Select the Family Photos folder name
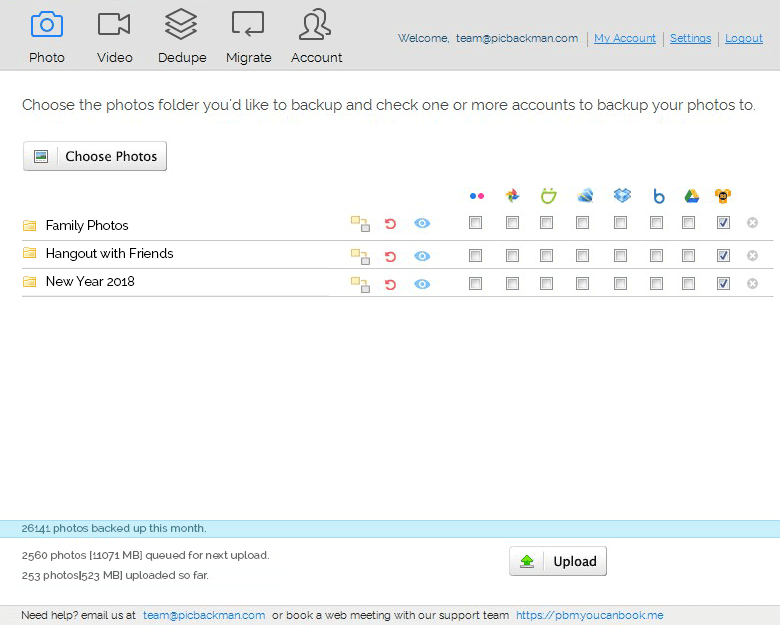This screenshot has height=625, width=780. point(87,225)
